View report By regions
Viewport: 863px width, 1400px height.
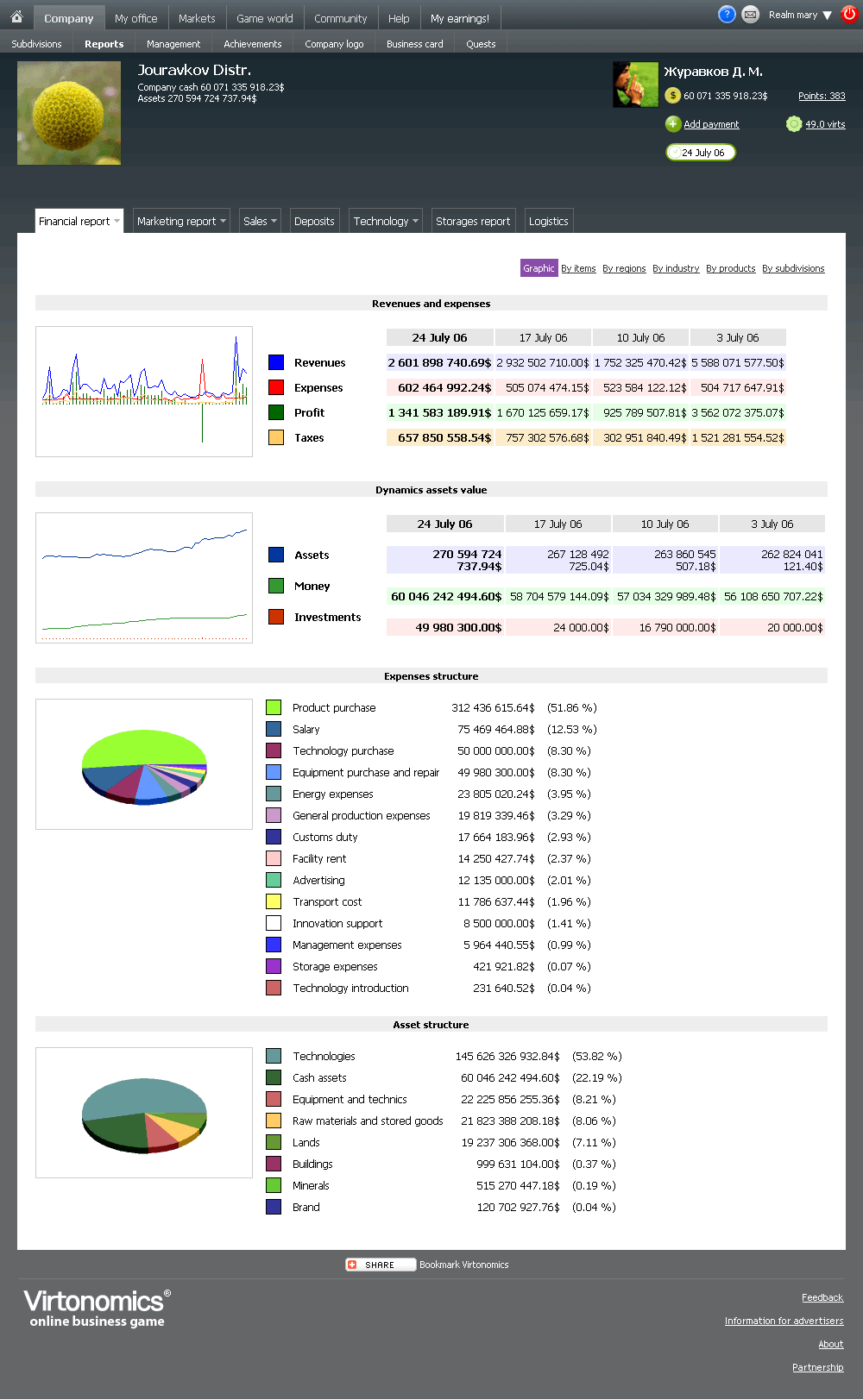click(624, 268)
